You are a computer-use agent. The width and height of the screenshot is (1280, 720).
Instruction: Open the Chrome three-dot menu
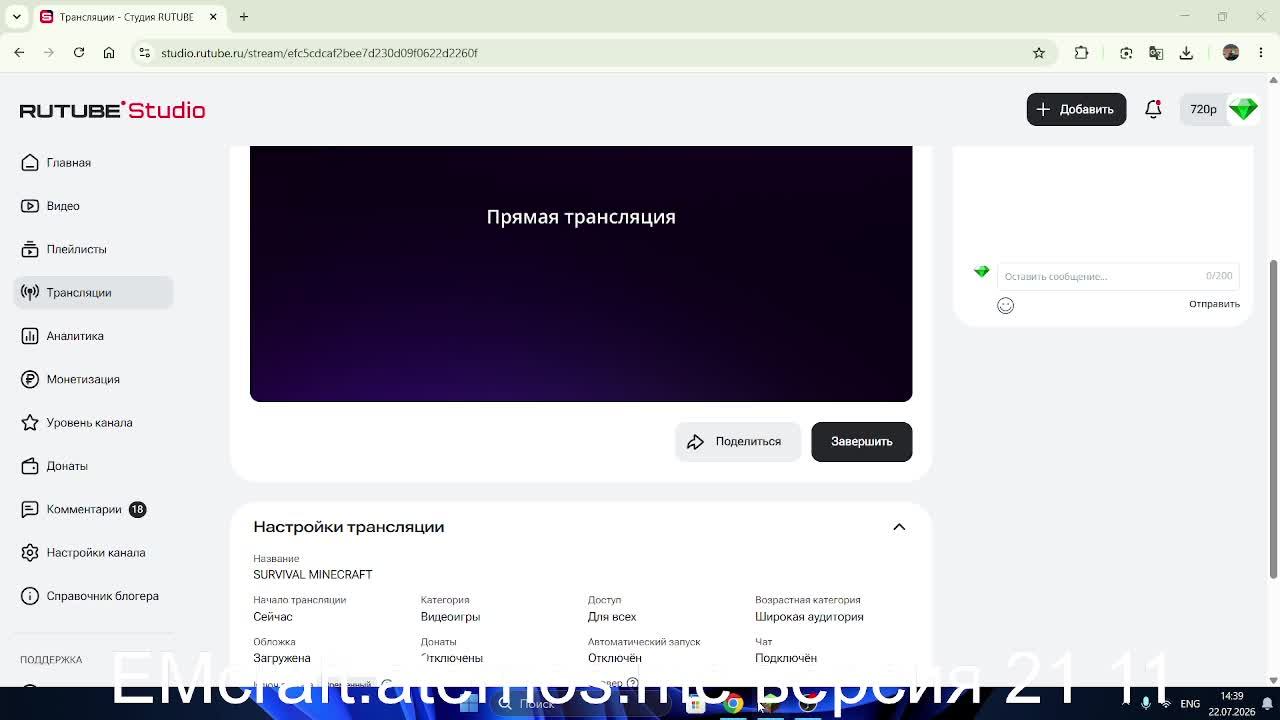coord(1261,53)
